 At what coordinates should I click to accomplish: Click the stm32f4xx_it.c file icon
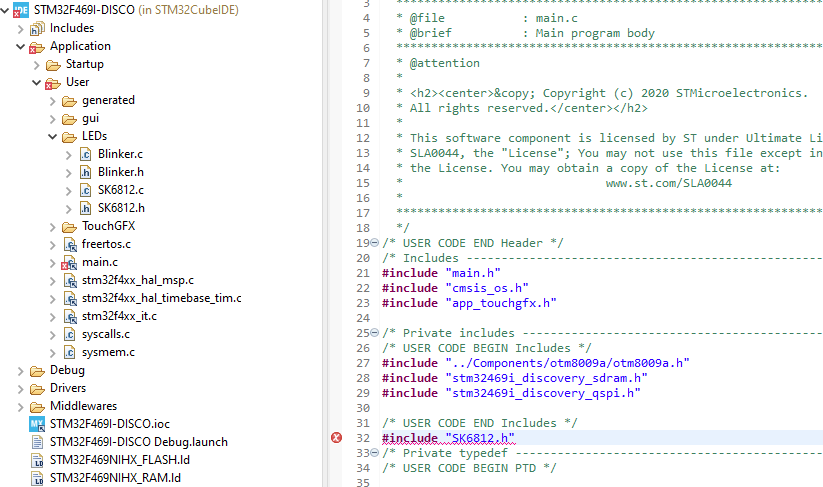click(70, 316)
